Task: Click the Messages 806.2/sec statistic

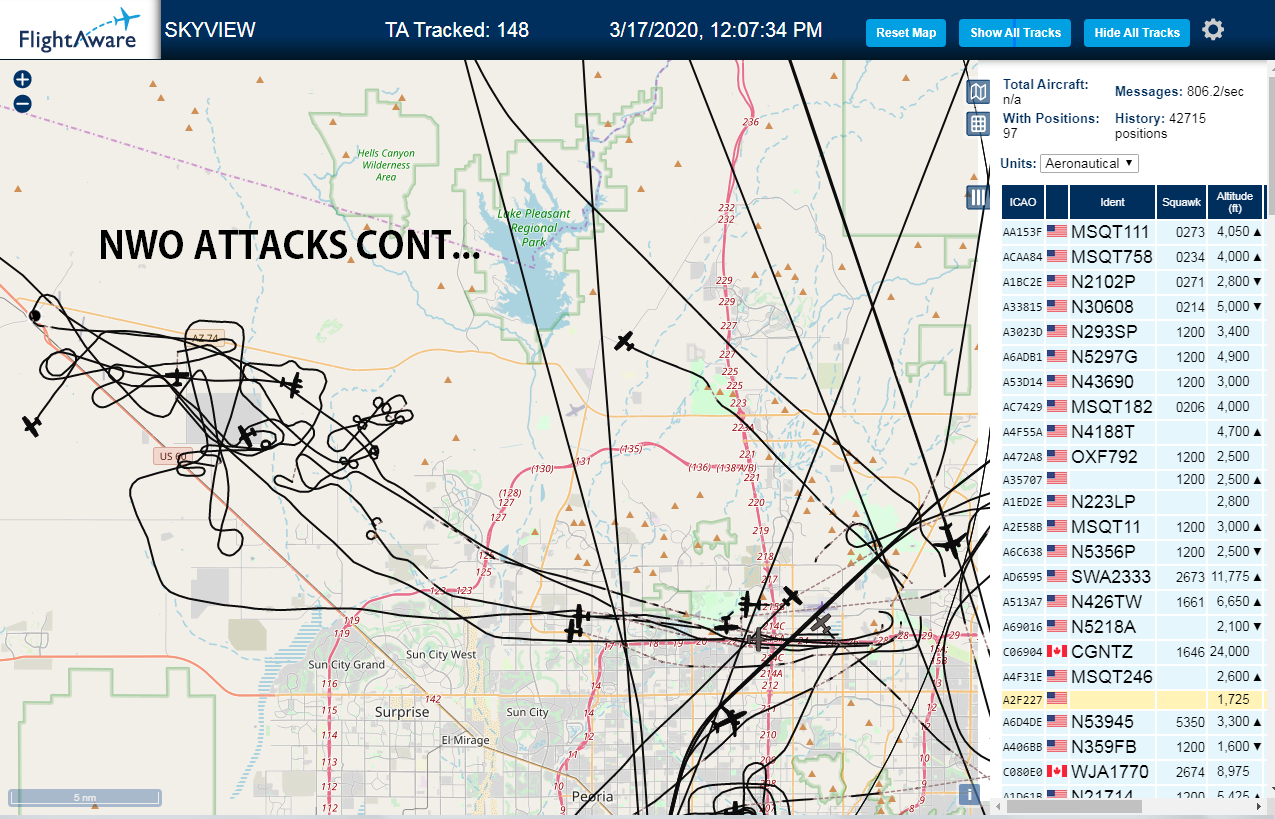Action: tap(1179, 92)
